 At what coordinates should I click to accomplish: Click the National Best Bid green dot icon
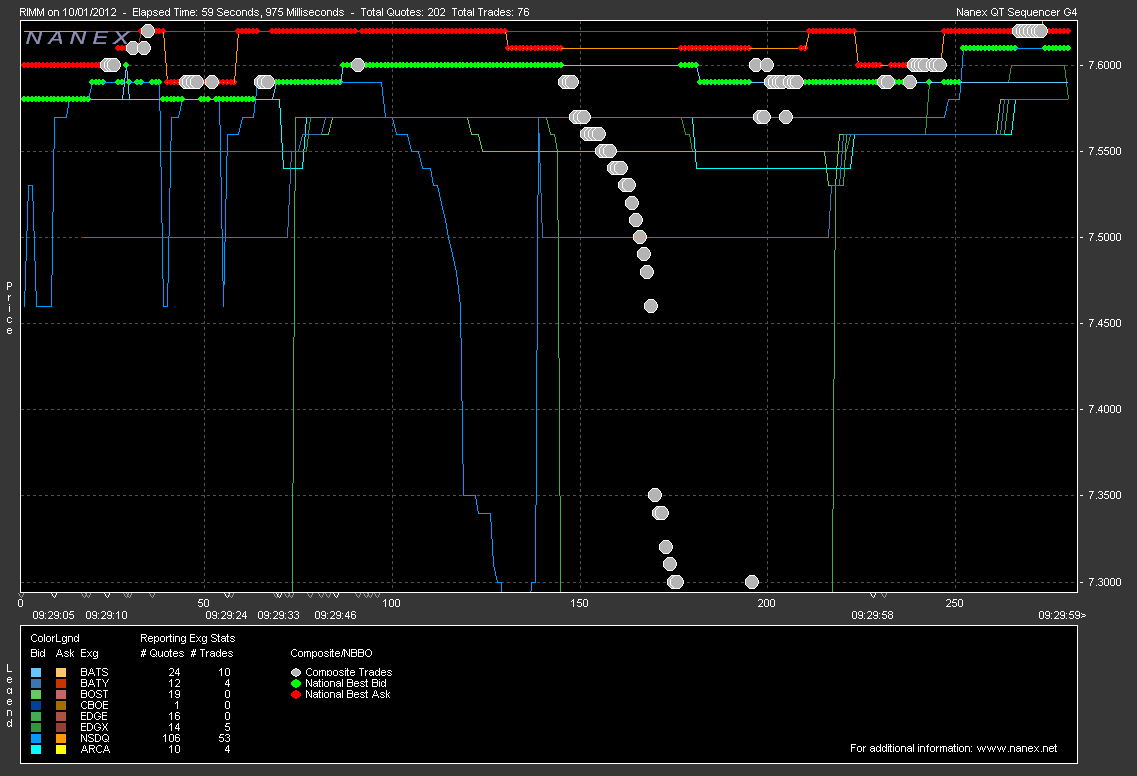296,683
